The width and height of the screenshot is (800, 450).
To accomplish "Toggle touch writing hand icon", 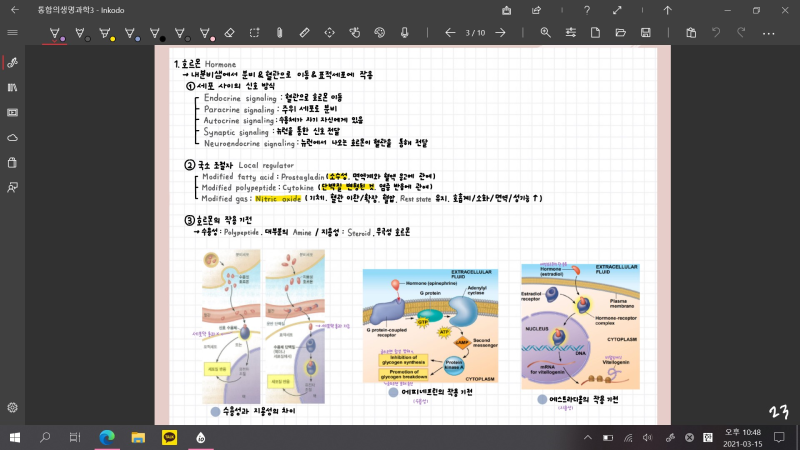I will (x=355, y=33).
